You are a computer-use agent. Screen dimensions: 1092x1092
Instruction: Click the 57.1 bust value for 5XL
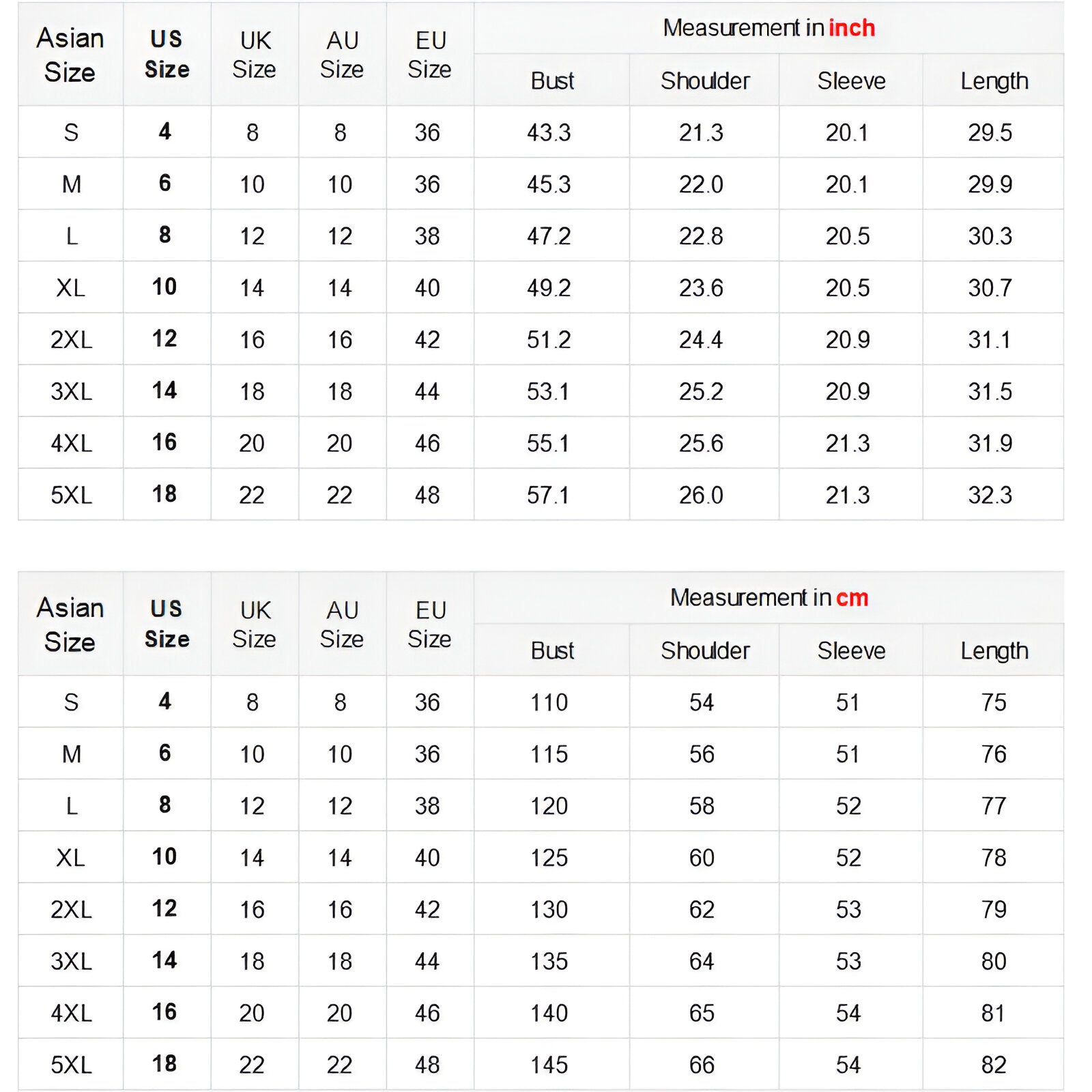coord(547,495)
